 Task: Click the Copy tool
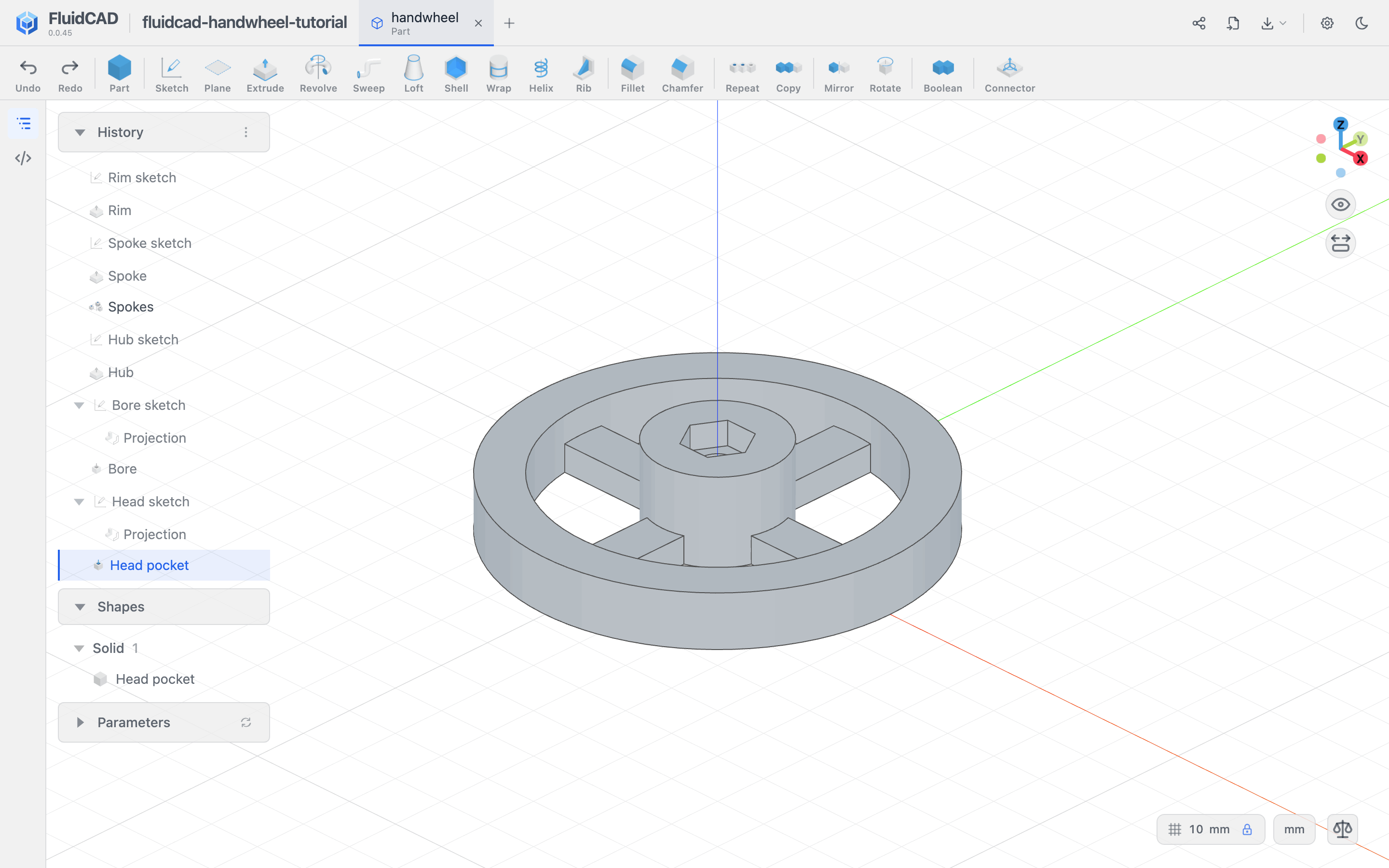(x=788, y=74)
